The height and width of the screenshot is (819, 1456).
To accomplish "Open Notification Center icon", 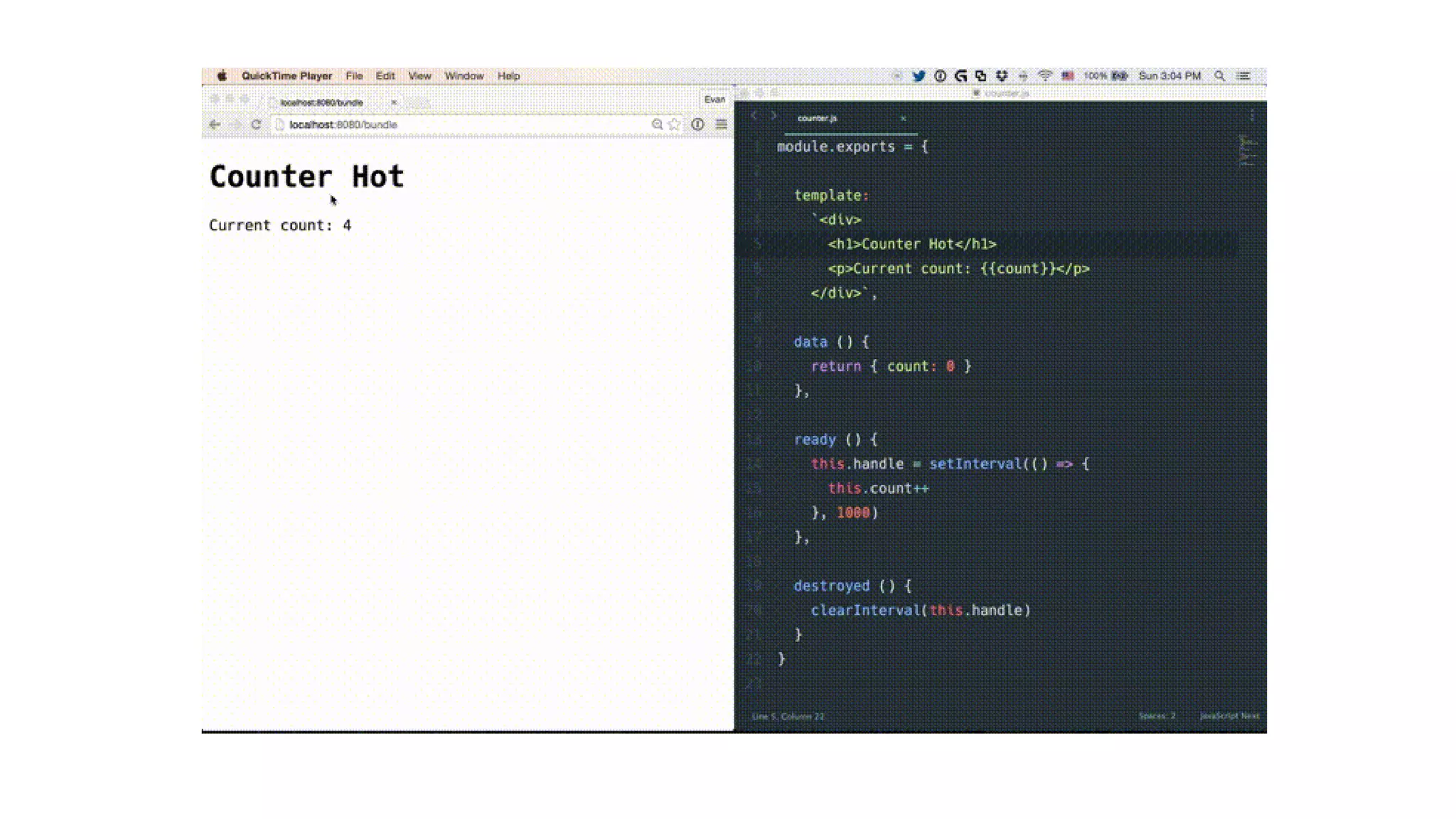I will [x=1243, y=76].
